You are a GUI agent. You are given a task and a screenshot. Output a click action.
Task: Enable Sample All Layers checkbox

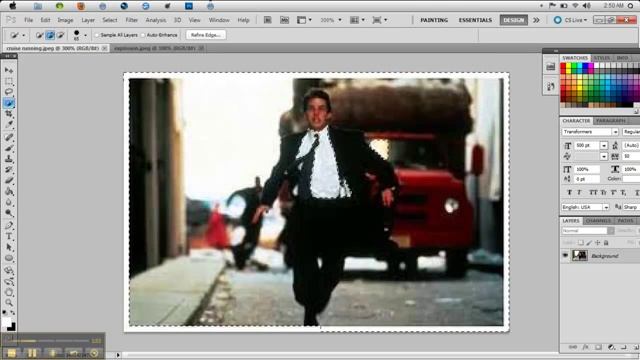coord(97,36)
